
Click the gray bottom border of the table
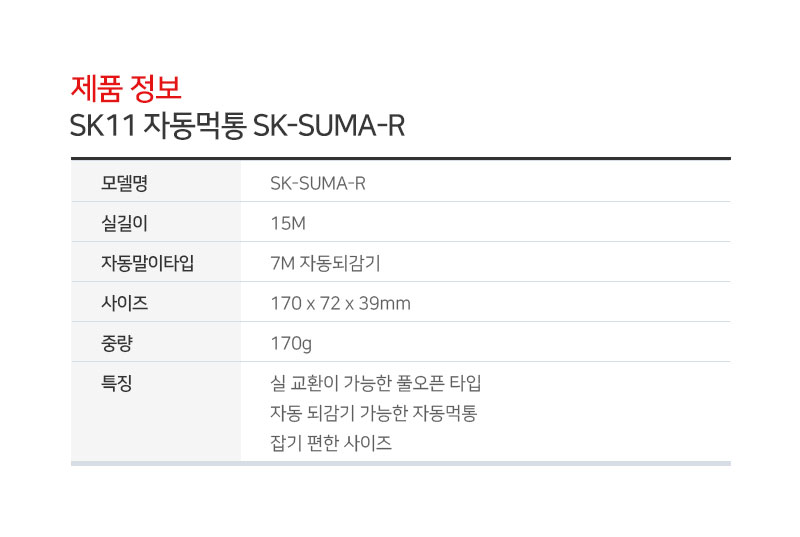click(x=401, y=464)
